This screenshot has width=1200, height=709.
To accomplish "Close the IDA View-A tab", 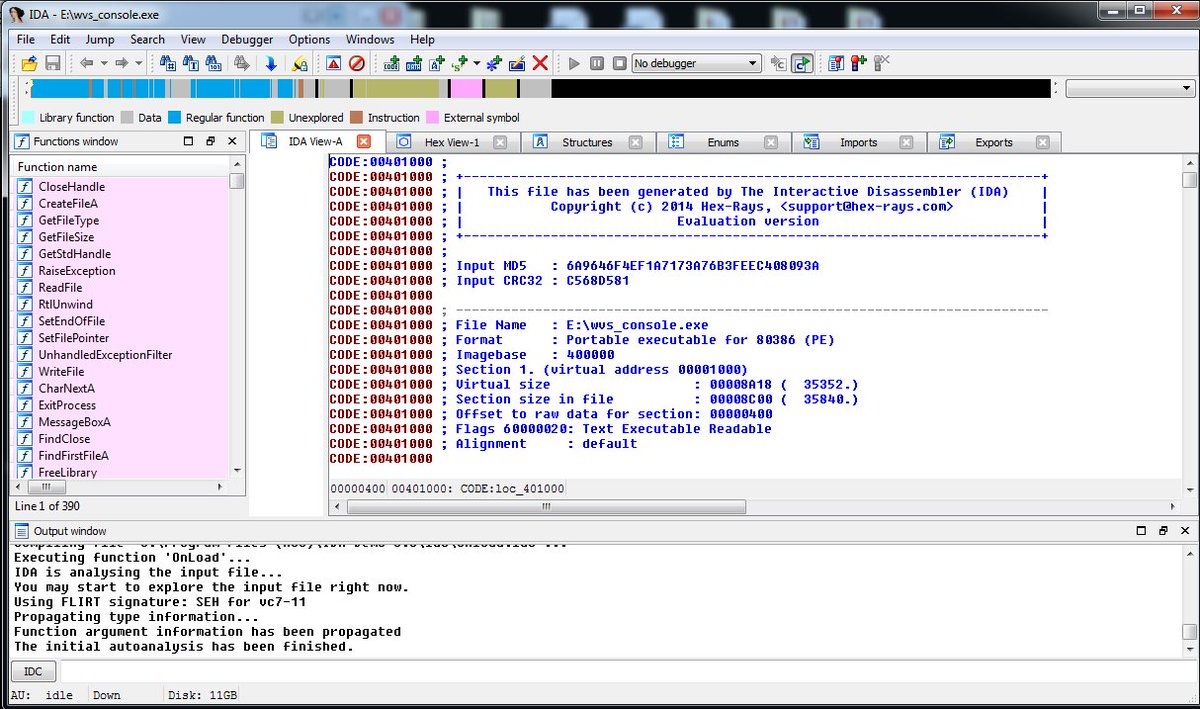I will [364, 141].
